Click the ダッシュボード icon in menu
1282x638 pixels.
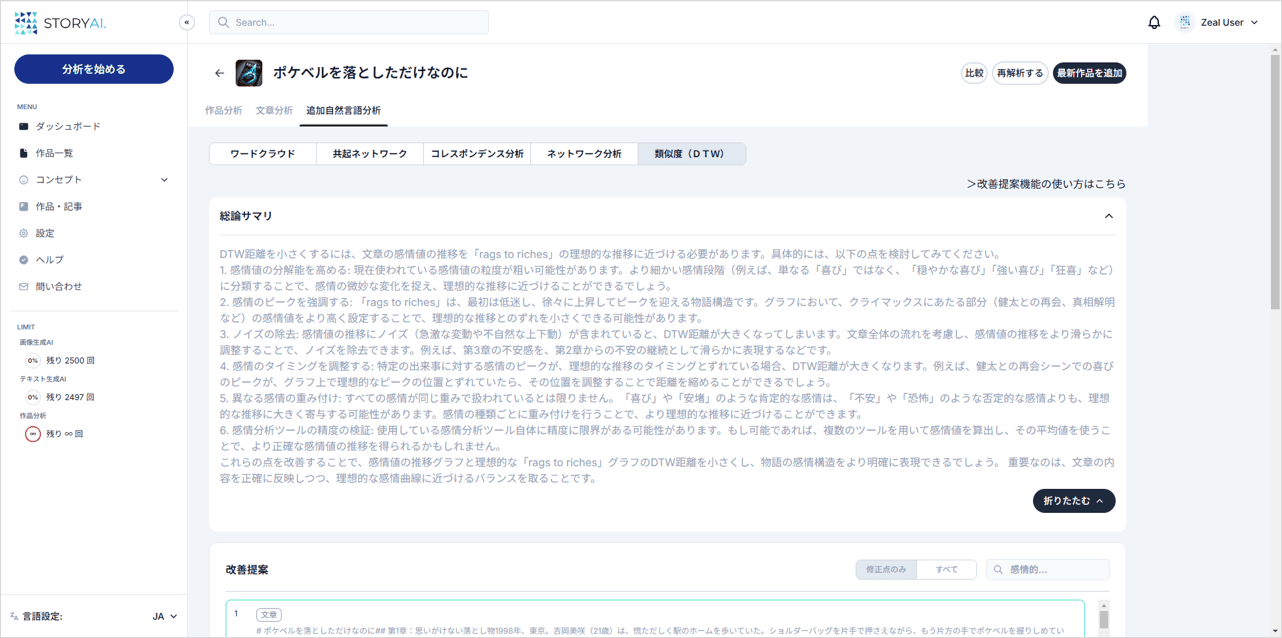click(24, 127)
